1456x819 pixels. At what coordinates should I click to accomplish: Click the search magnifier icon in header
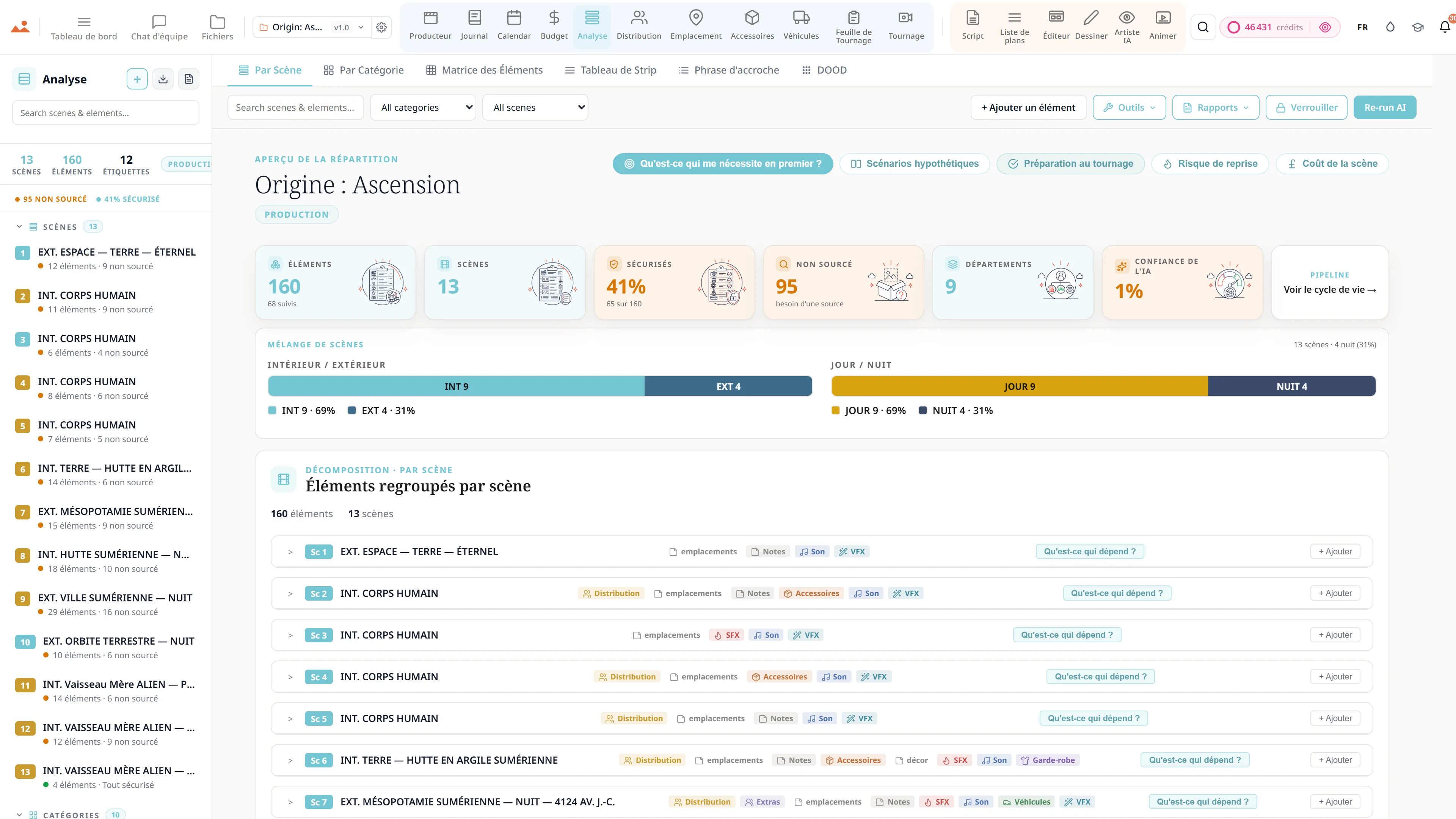coord(1203,27)
